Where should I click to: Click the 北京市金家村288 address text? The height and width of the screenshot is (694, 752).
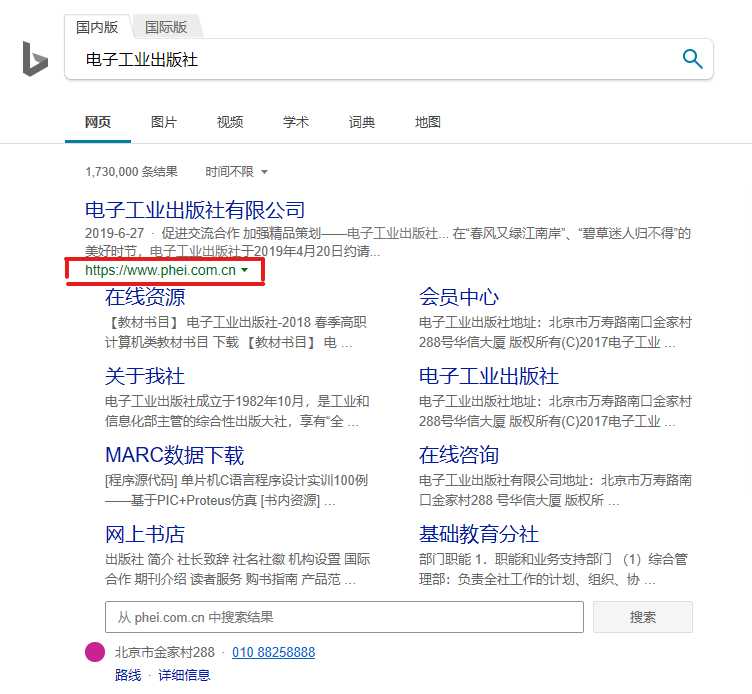[x=164, y=652]
